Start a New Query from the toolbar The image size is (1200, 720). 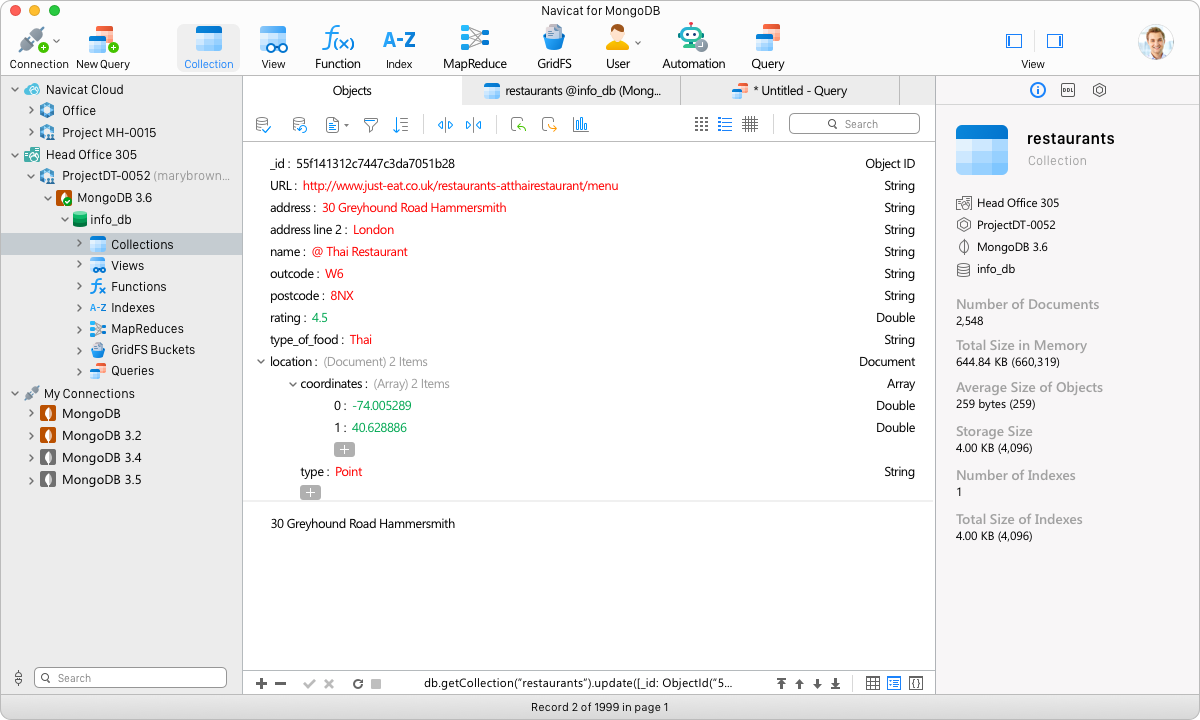pyautogui.click(x=103, y=48)
